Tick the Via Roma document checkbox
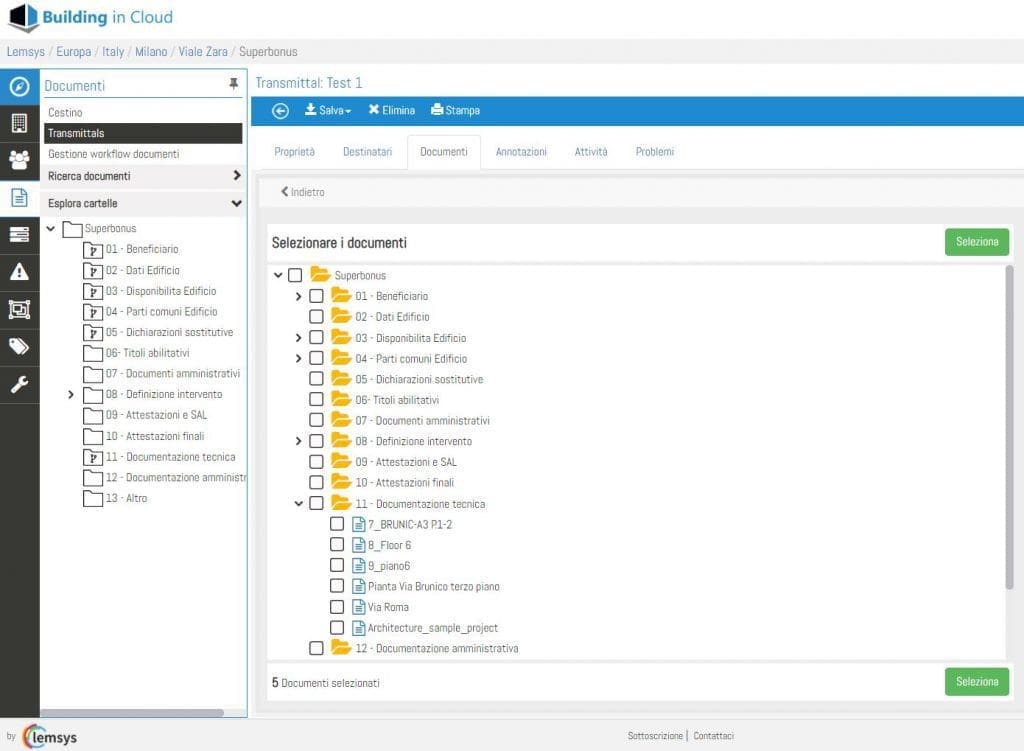This screenshot has width=1024, height=751. click(337, 607)
